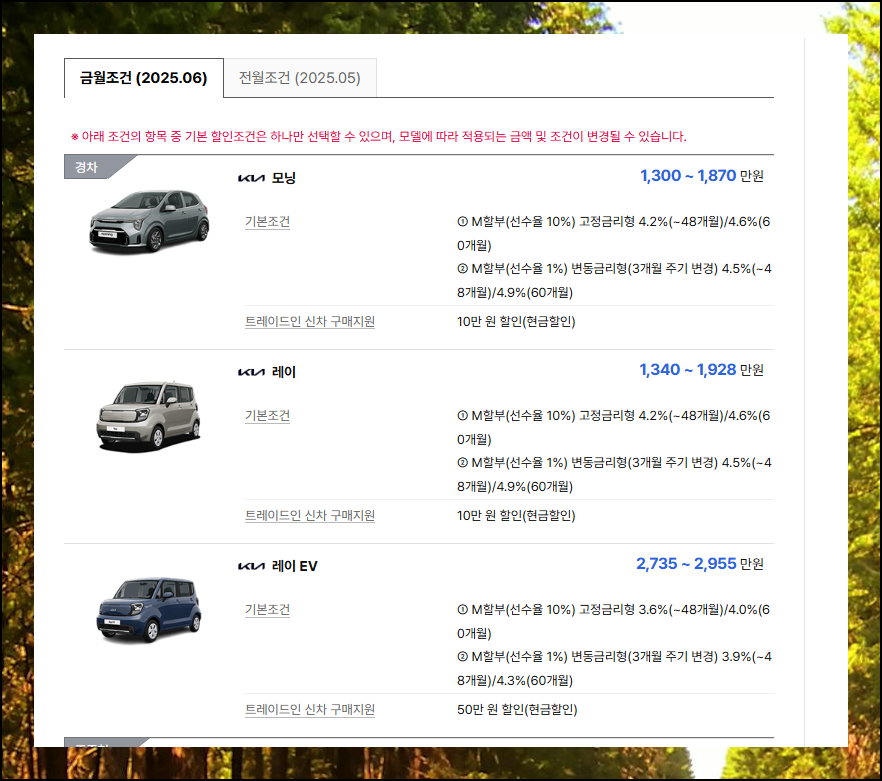
Task: Open 기본조건 link under 레이 EV
Action: tap(267, 610)
